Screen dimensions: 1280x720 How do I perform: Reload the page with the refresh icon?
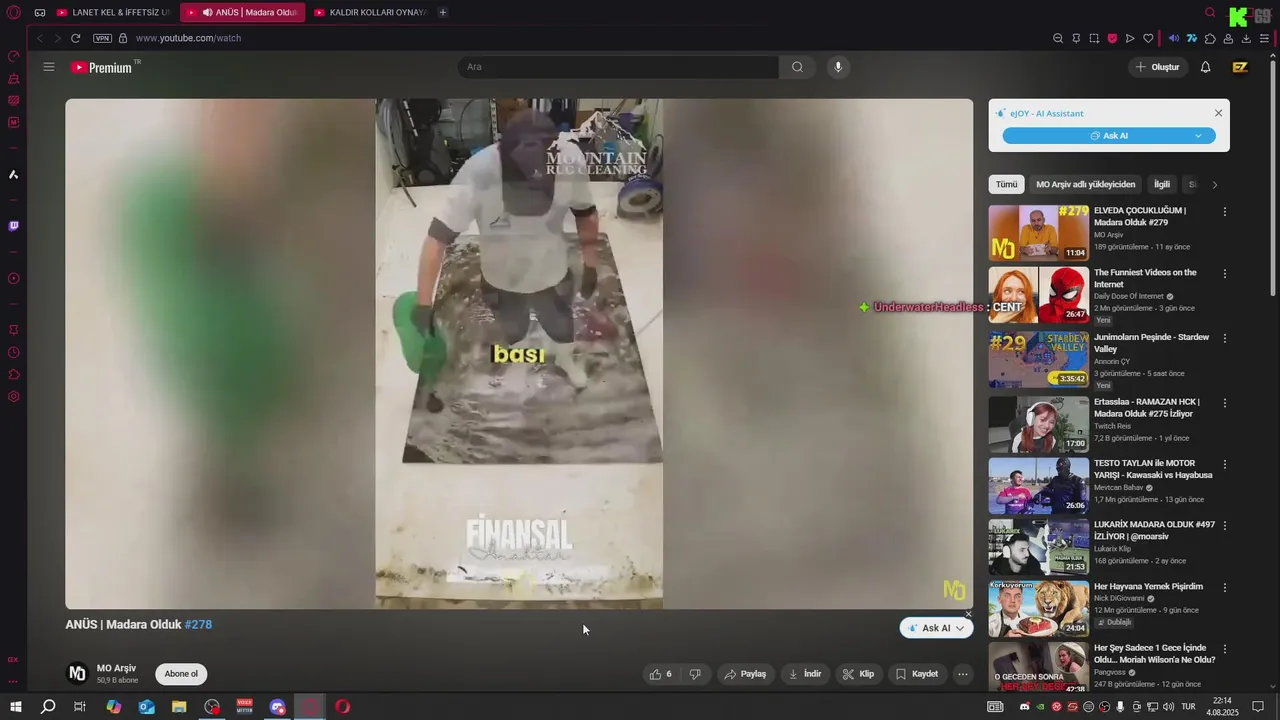[75, 38]
